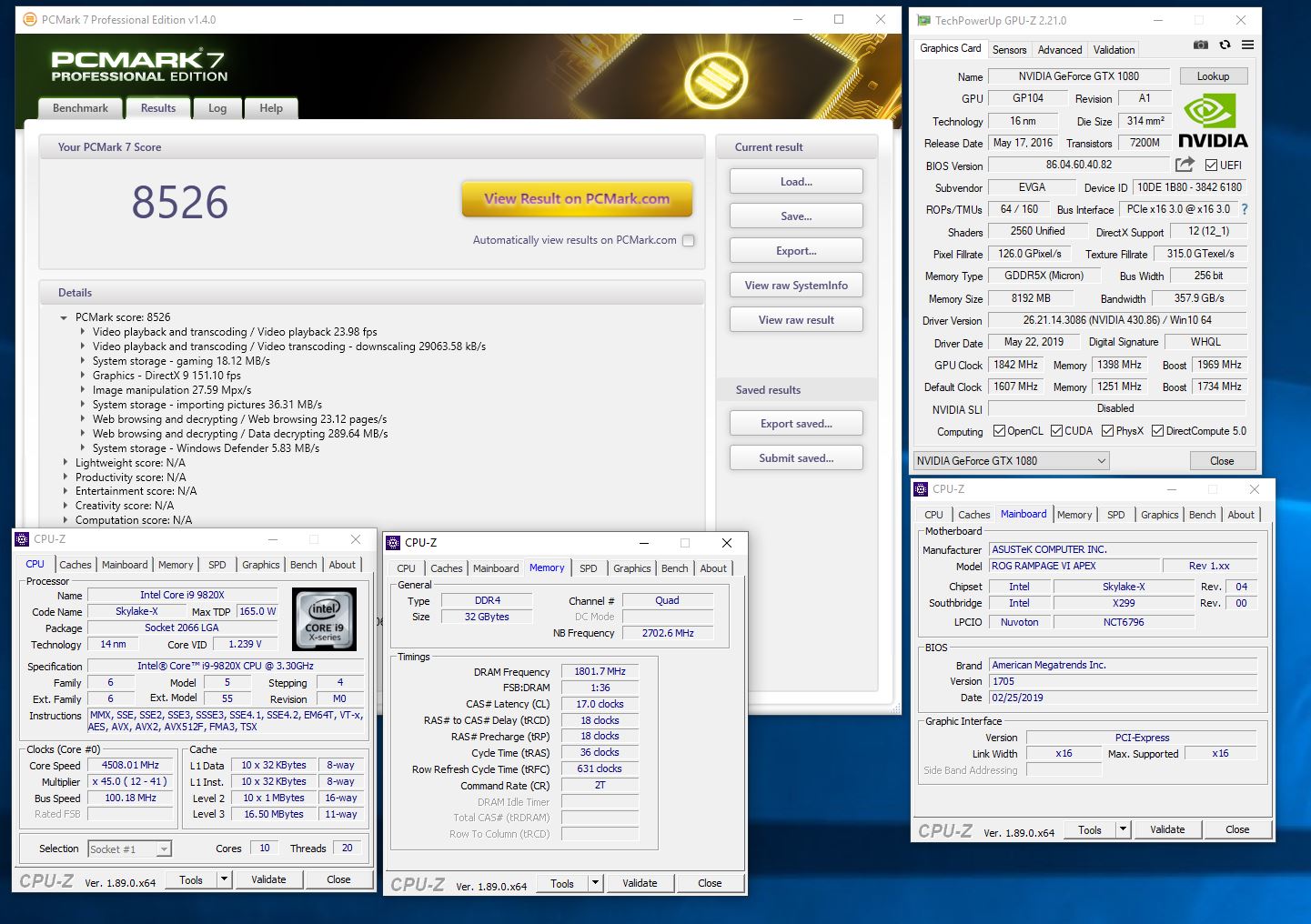
Task: Expand the System storage - Windows Defender item
Action: click(82, 448)
